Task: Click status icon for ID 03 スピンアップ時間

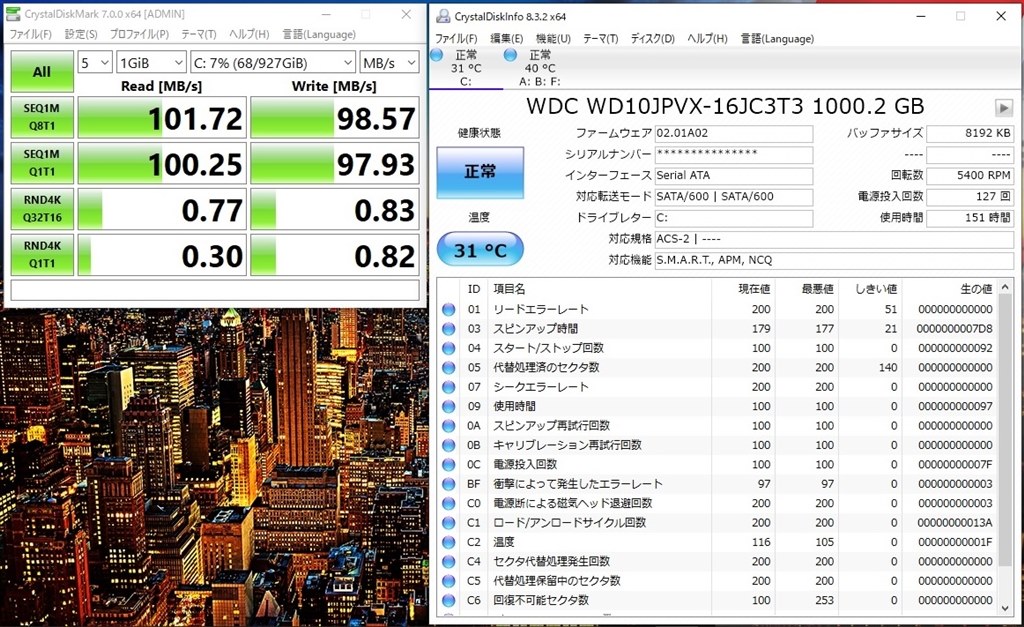Action: [449, 329]
